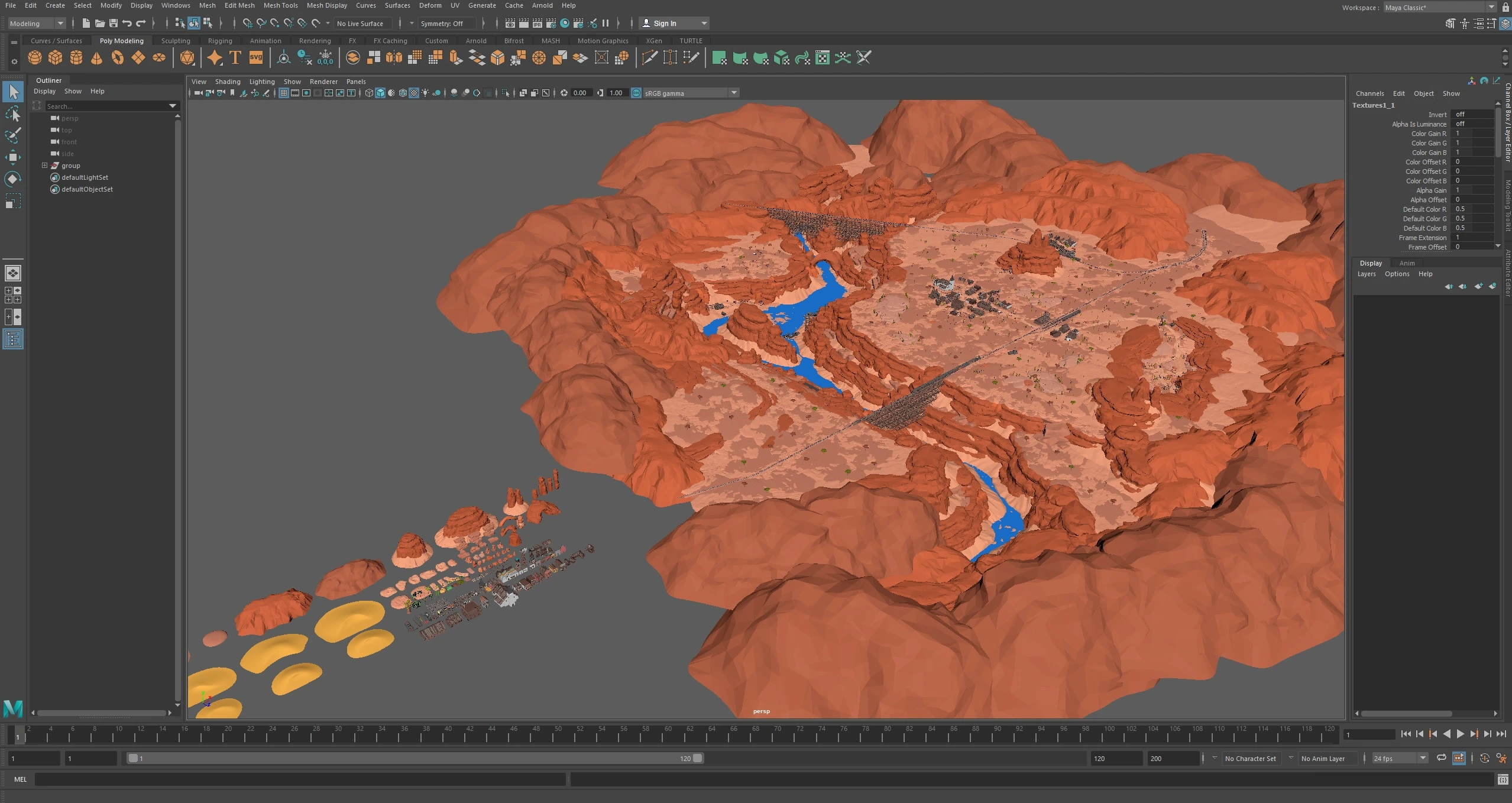
Task: Expand the group node in Outliner
Action: coord(44,166)
